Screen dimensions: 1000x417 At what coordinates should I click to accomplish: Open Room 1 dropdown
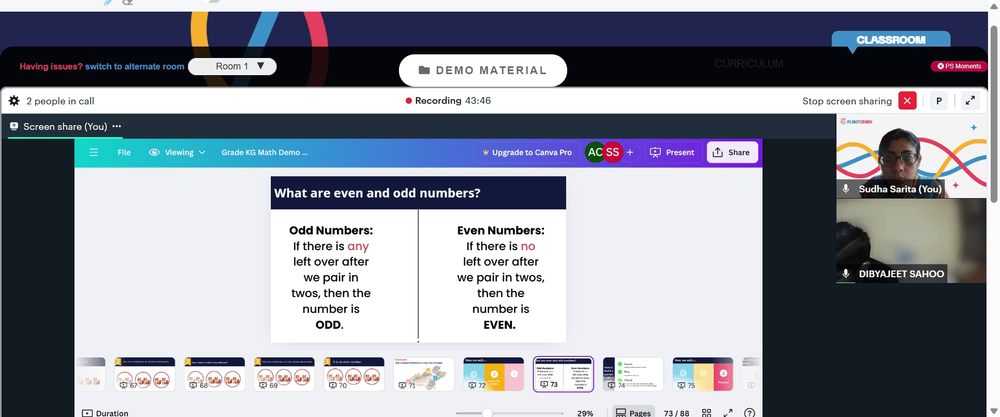(x=232, y=66)
